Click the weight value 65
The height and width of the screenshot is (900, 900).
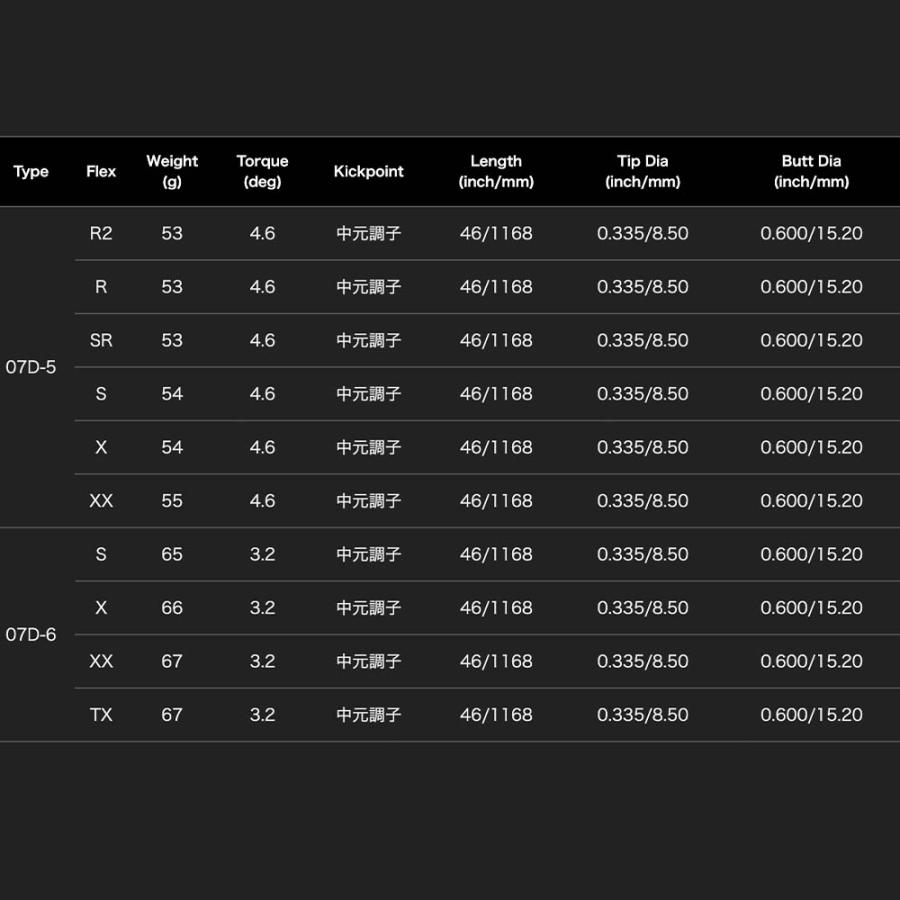point(172,554)
